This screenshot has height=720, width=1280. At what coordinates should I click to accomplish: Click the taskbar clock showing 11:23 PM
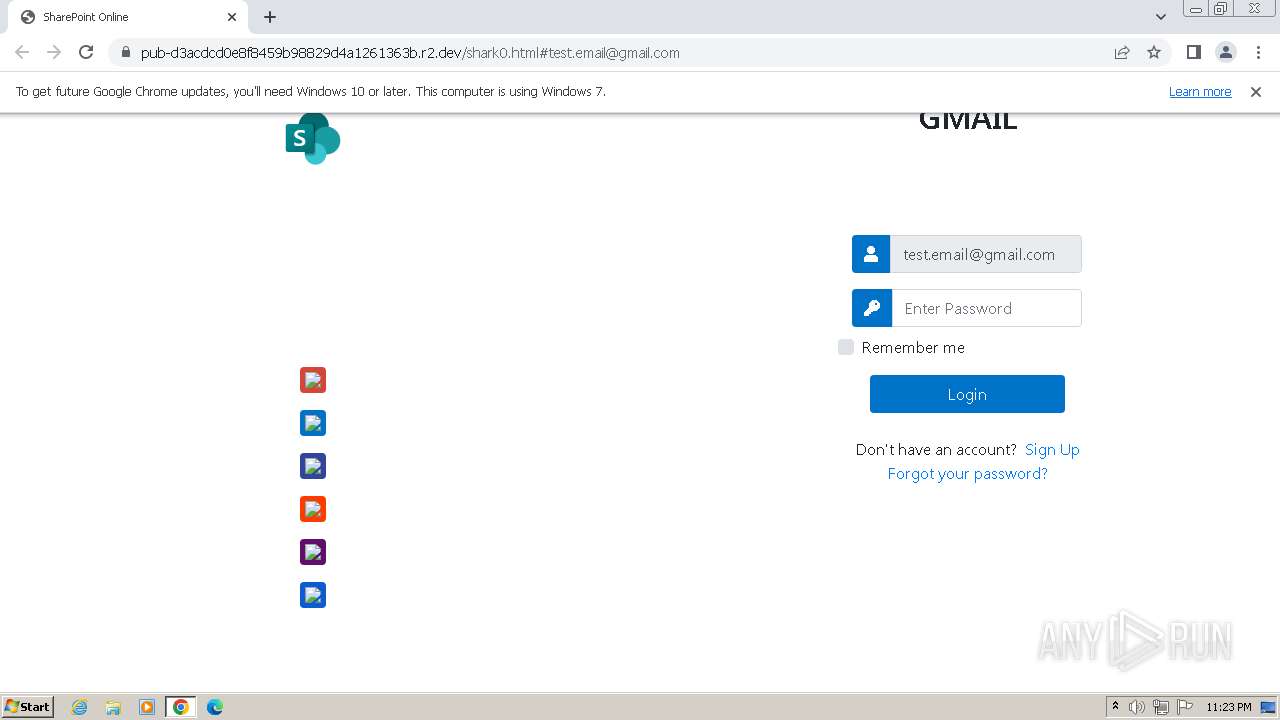pyautogui.click(x=1229, y=707)
